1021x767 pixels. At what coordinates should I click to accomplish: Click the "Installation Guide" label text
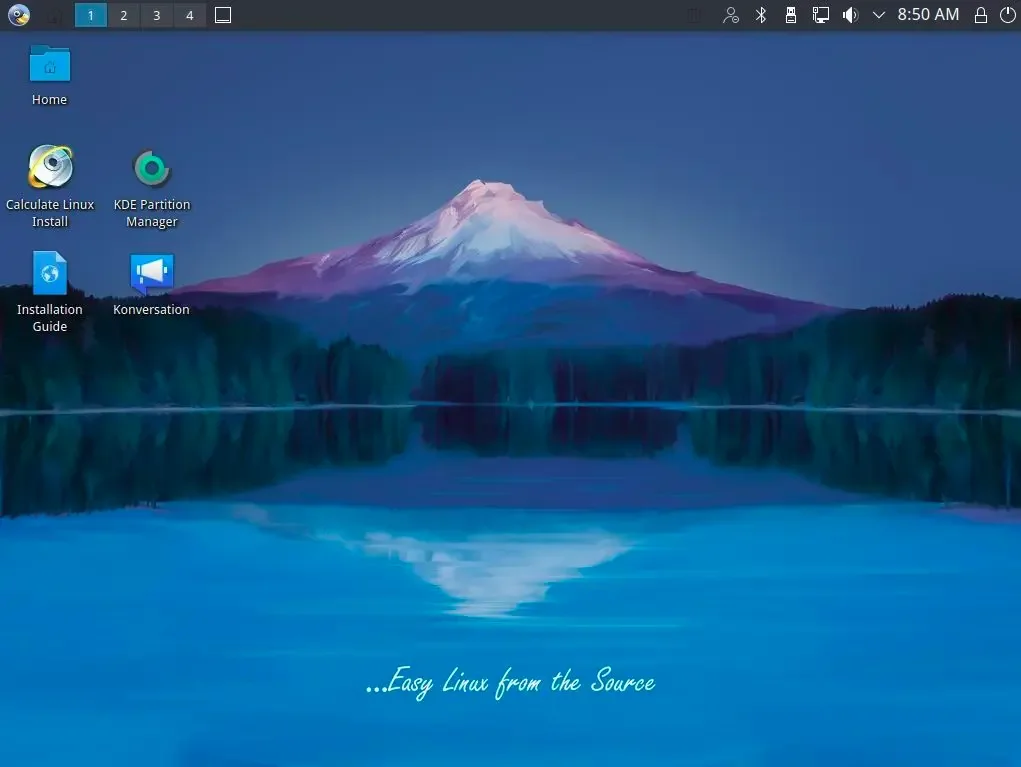(x=49, y=318)
